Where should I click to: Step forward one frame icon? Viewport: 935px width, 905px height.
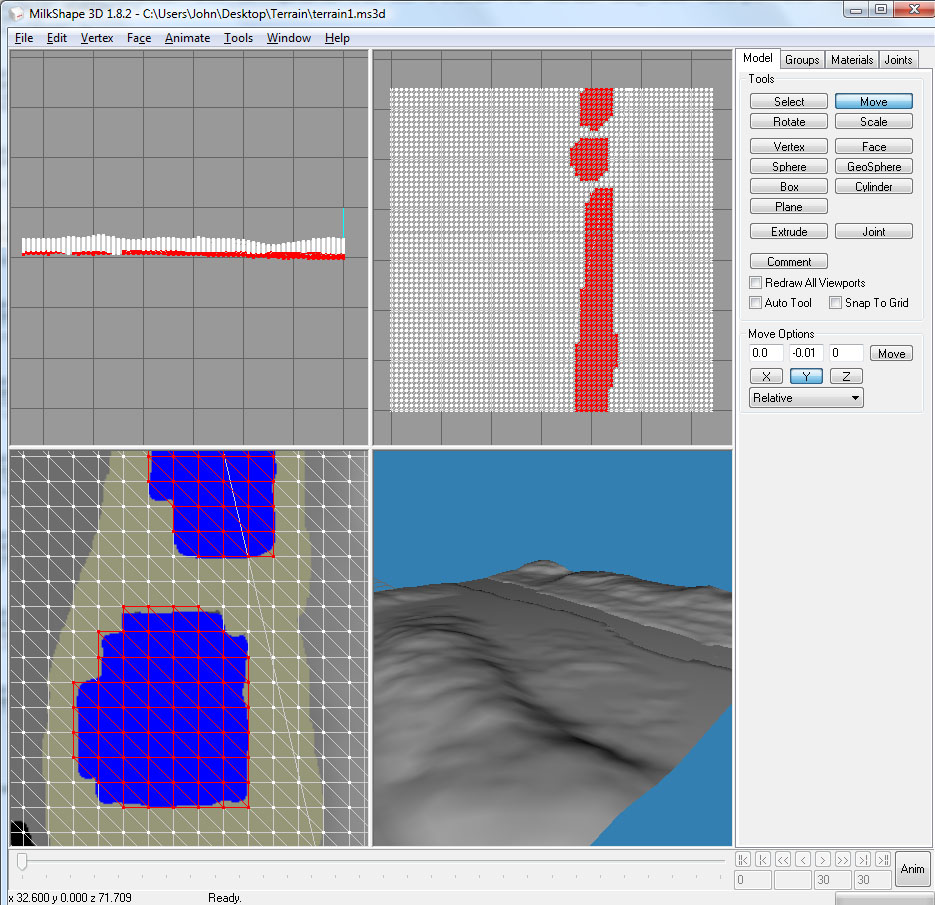coord(823,859)
